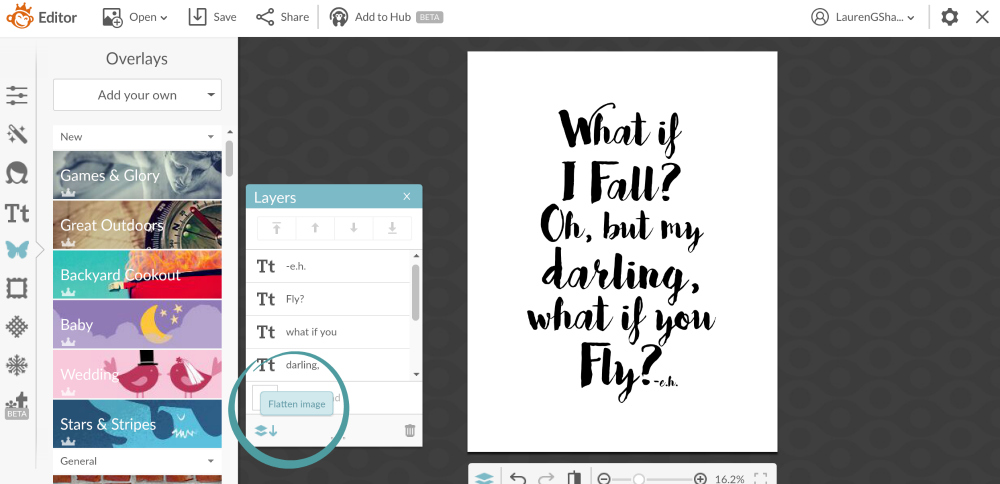
Task: Select the Effects magic wand tab
Action: (17, 134)
